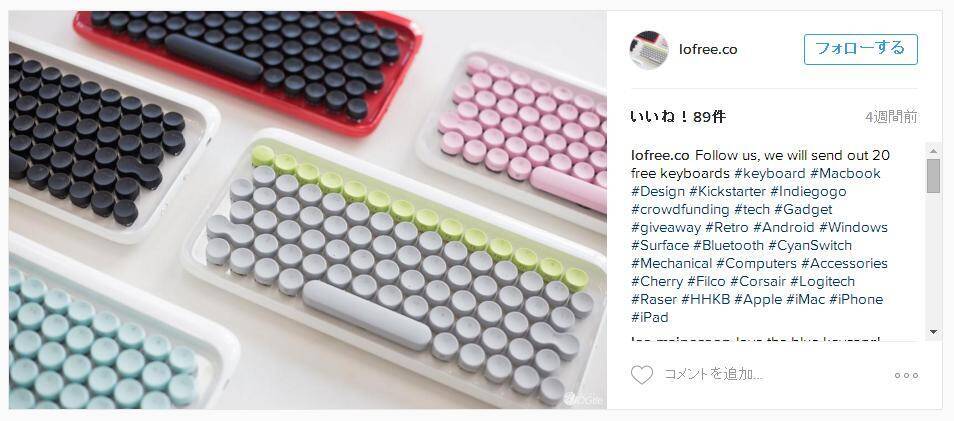This screenshot has height=421, width=954.
Task: Click the lofree.co profile avatar
Action: click(x=649, y=50)
